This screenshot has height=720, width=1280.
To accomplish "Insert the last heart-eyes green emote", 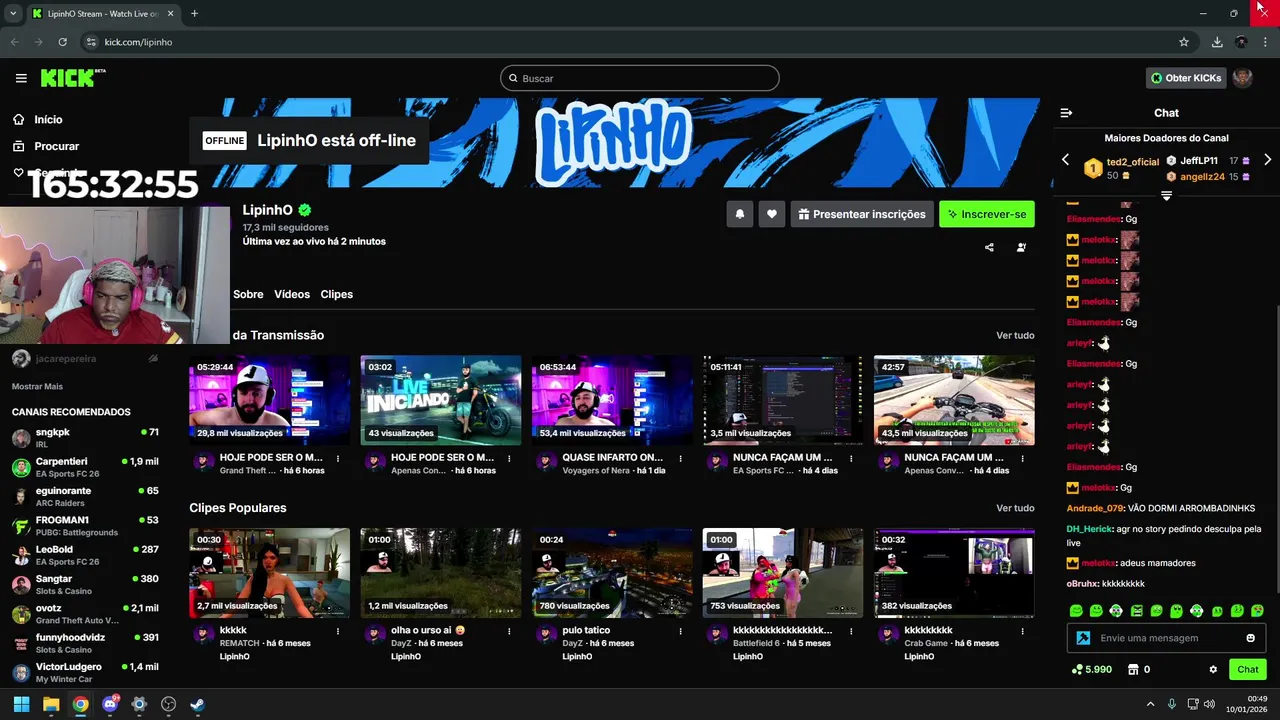I will [1257, 611].
